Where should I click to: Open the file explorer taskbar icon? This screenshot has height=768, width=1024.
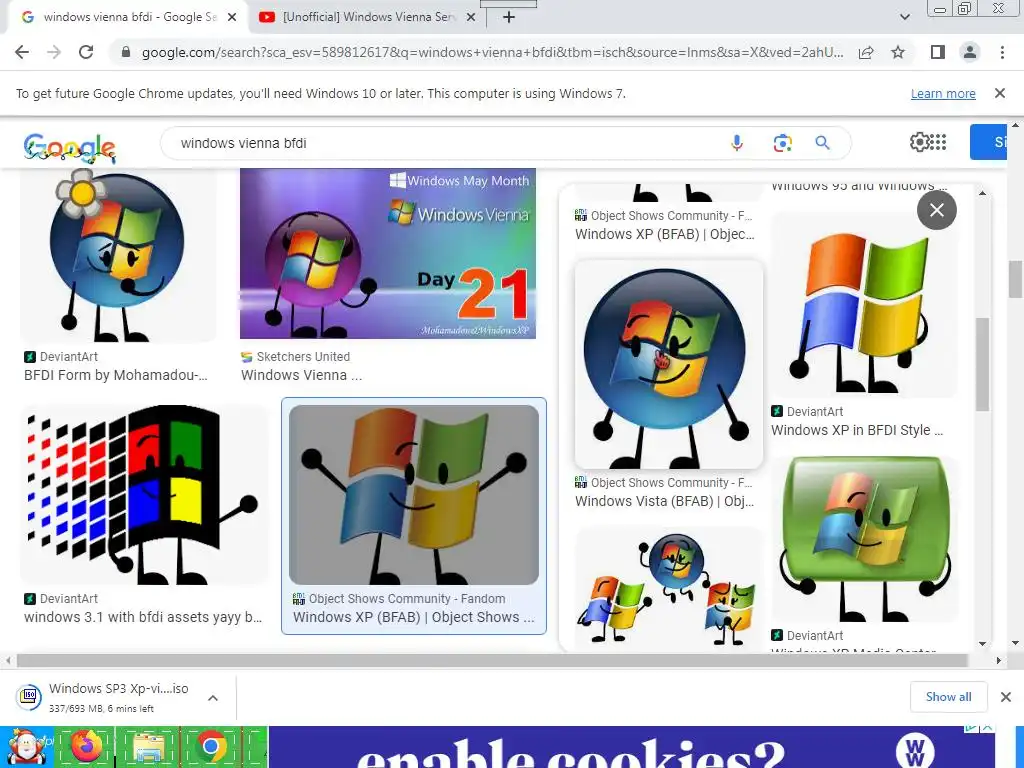[149, 746]
